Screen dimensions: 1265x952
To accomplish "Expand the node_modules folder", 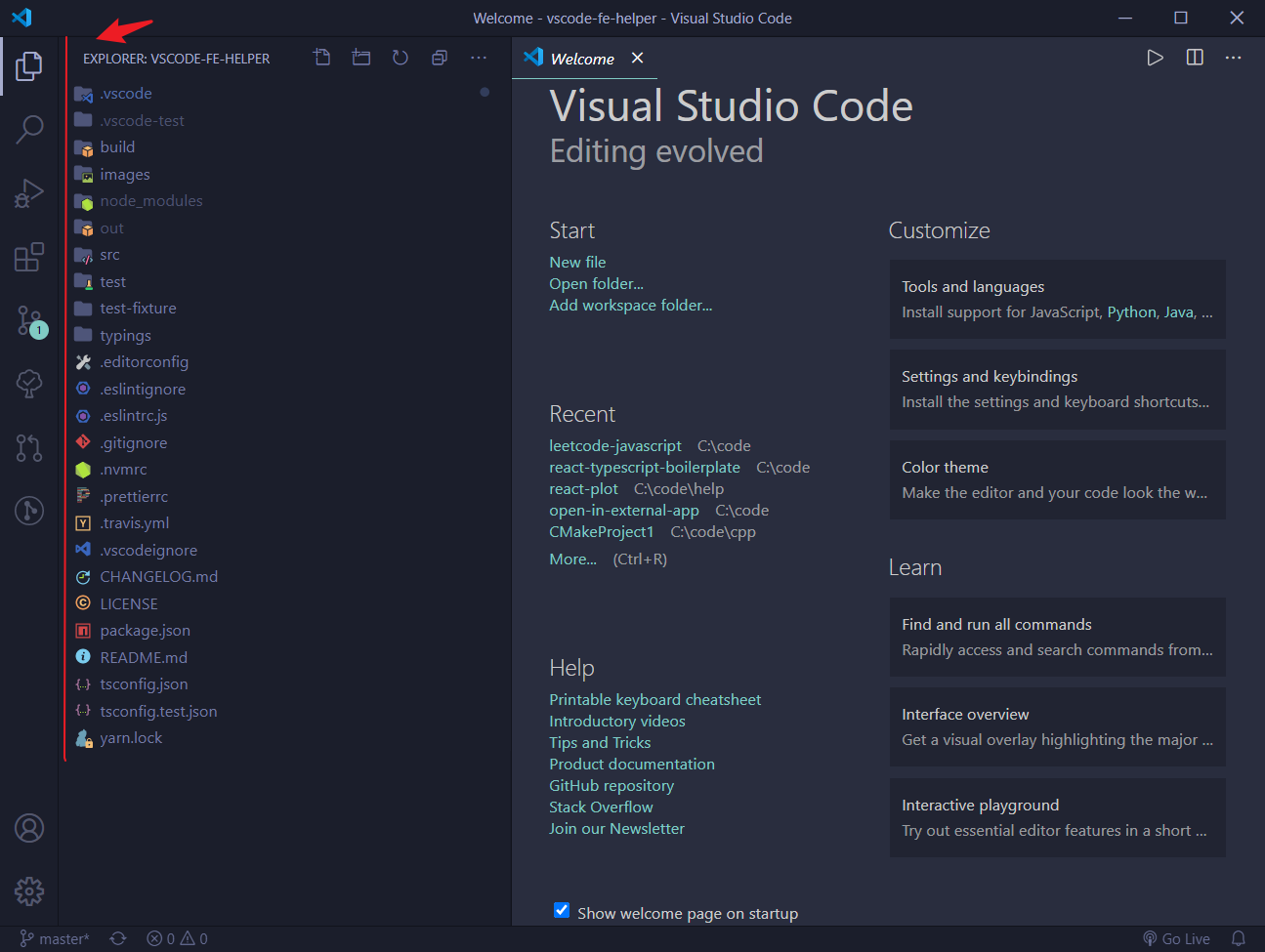I will click(x=151, y=200).
